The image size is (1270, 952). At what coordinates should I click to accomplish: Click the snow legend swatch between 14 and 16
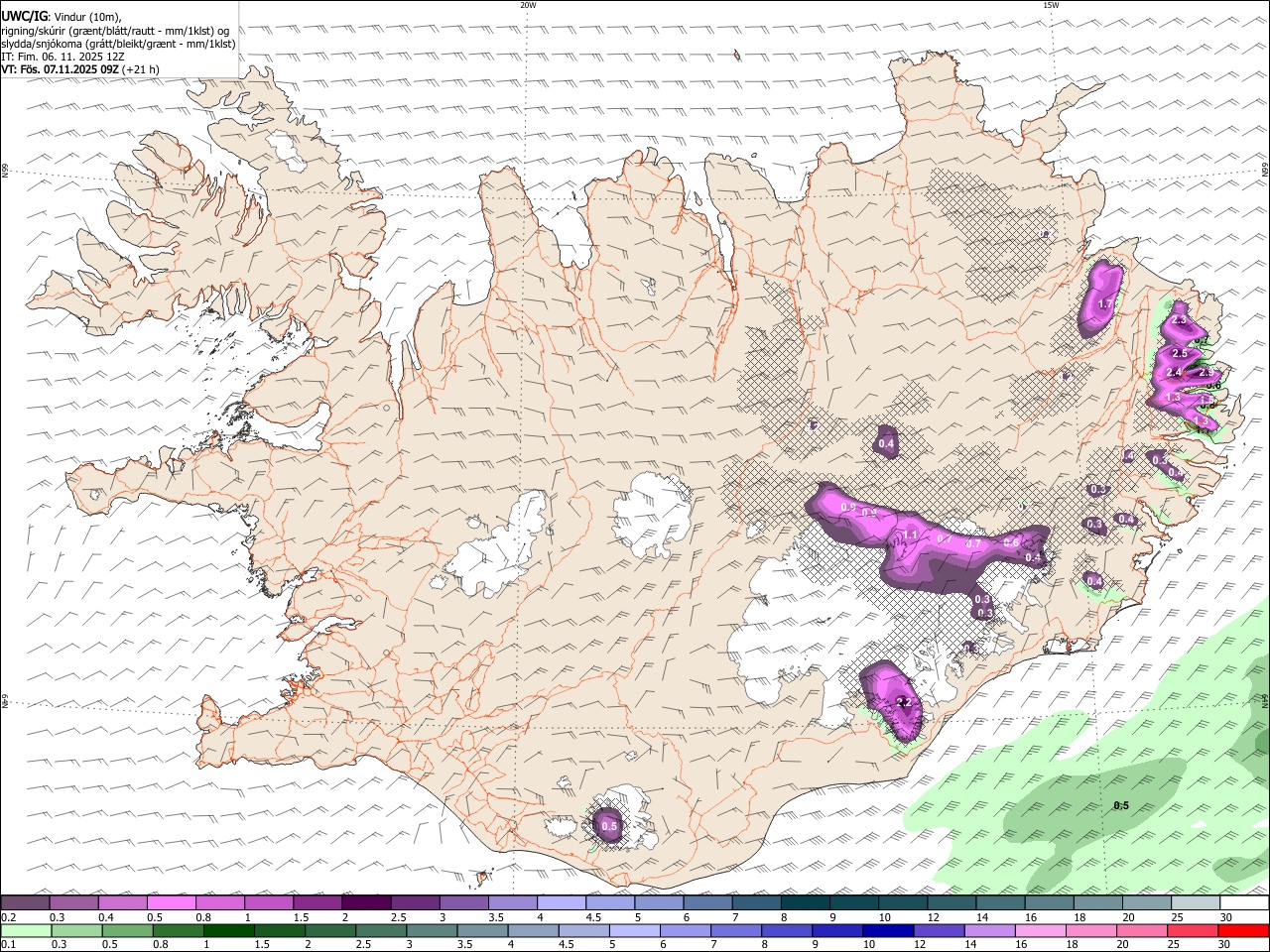coord(1000,902)
